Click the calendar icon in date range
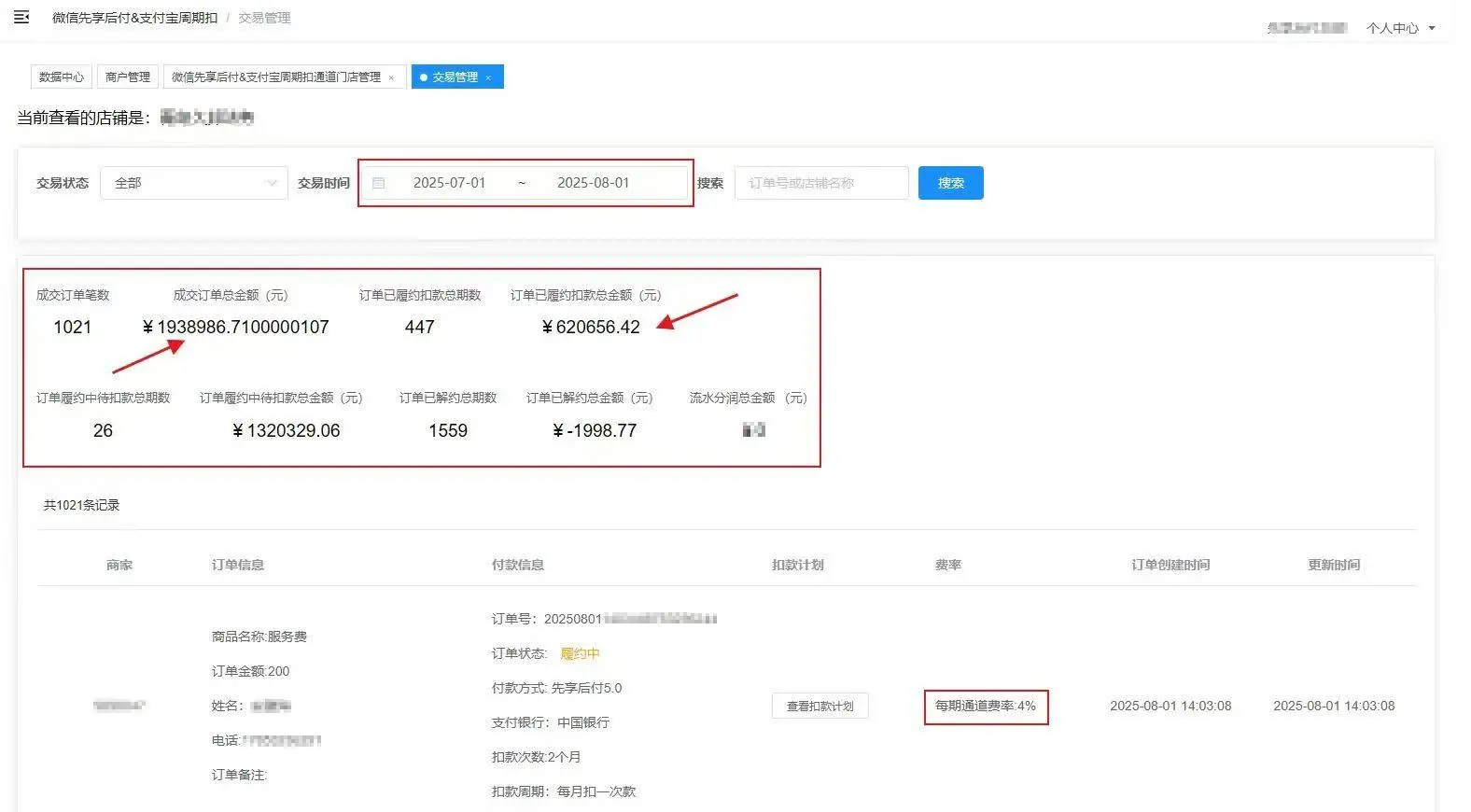 tap(379, 183)
